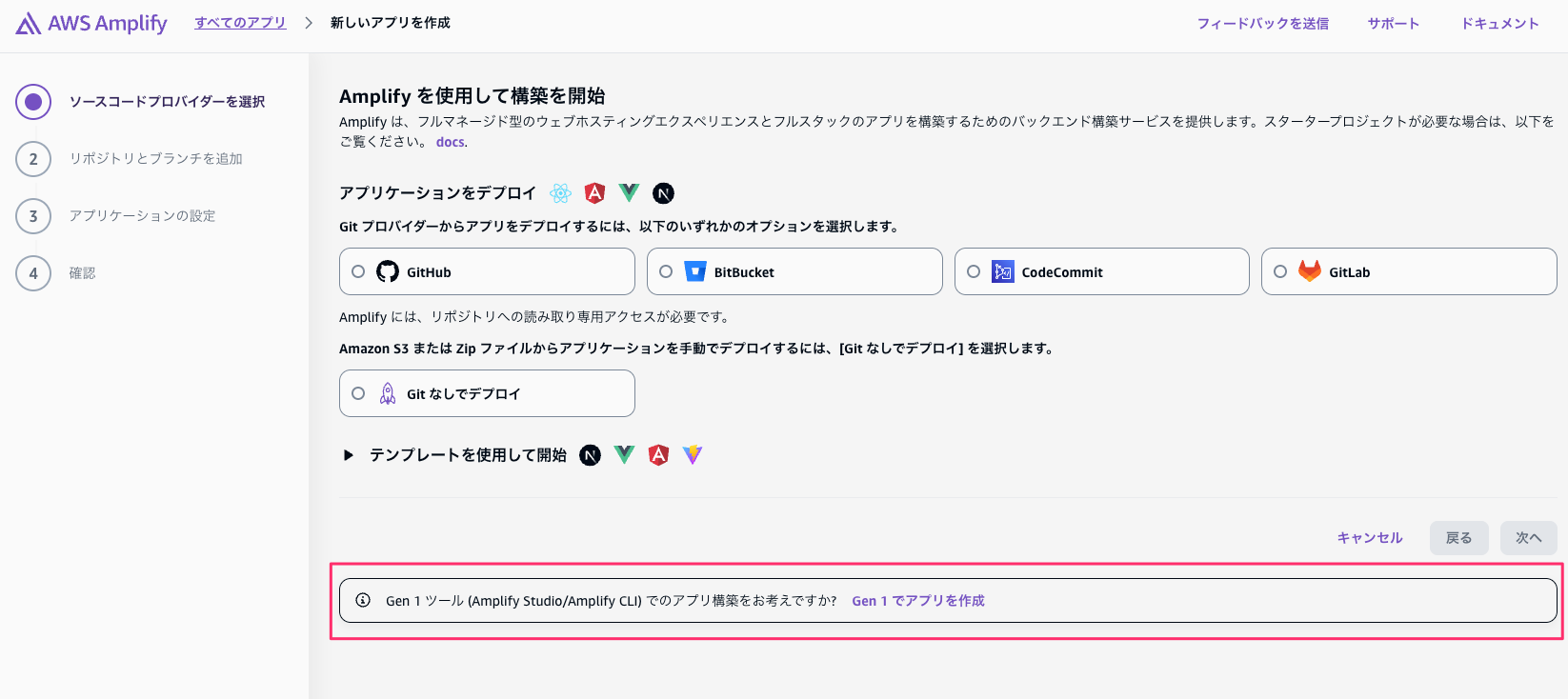Click the AWS Amplify logo icon

(29, 23)
